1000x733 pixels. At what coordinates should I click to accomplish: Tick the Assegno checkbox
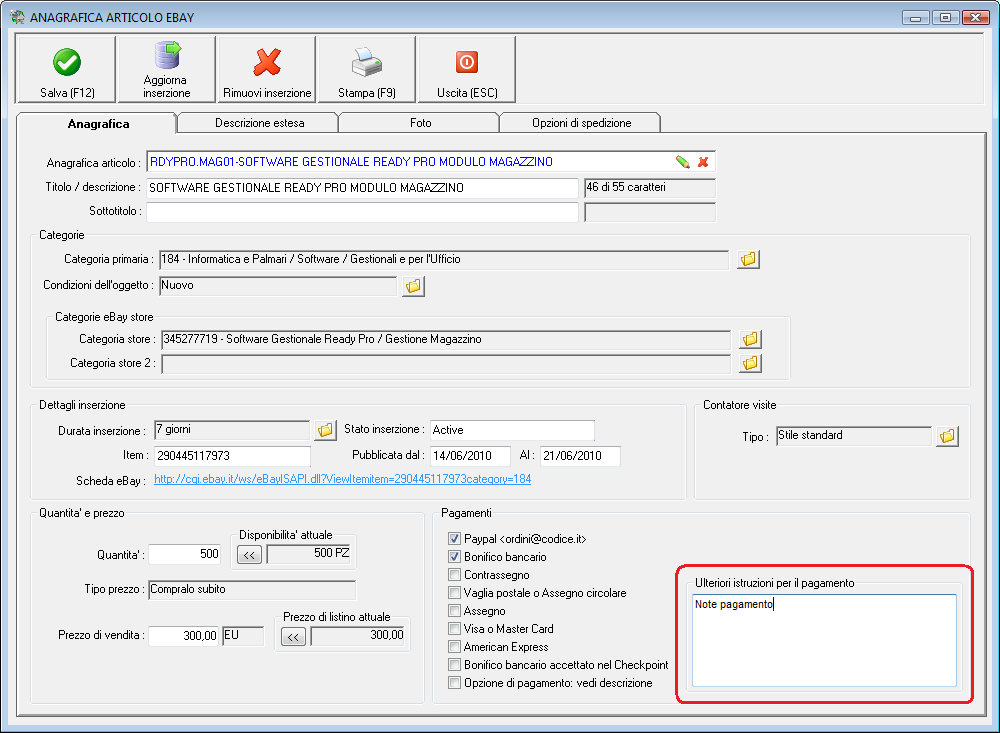pyautogui.click(x=454, y=611)
